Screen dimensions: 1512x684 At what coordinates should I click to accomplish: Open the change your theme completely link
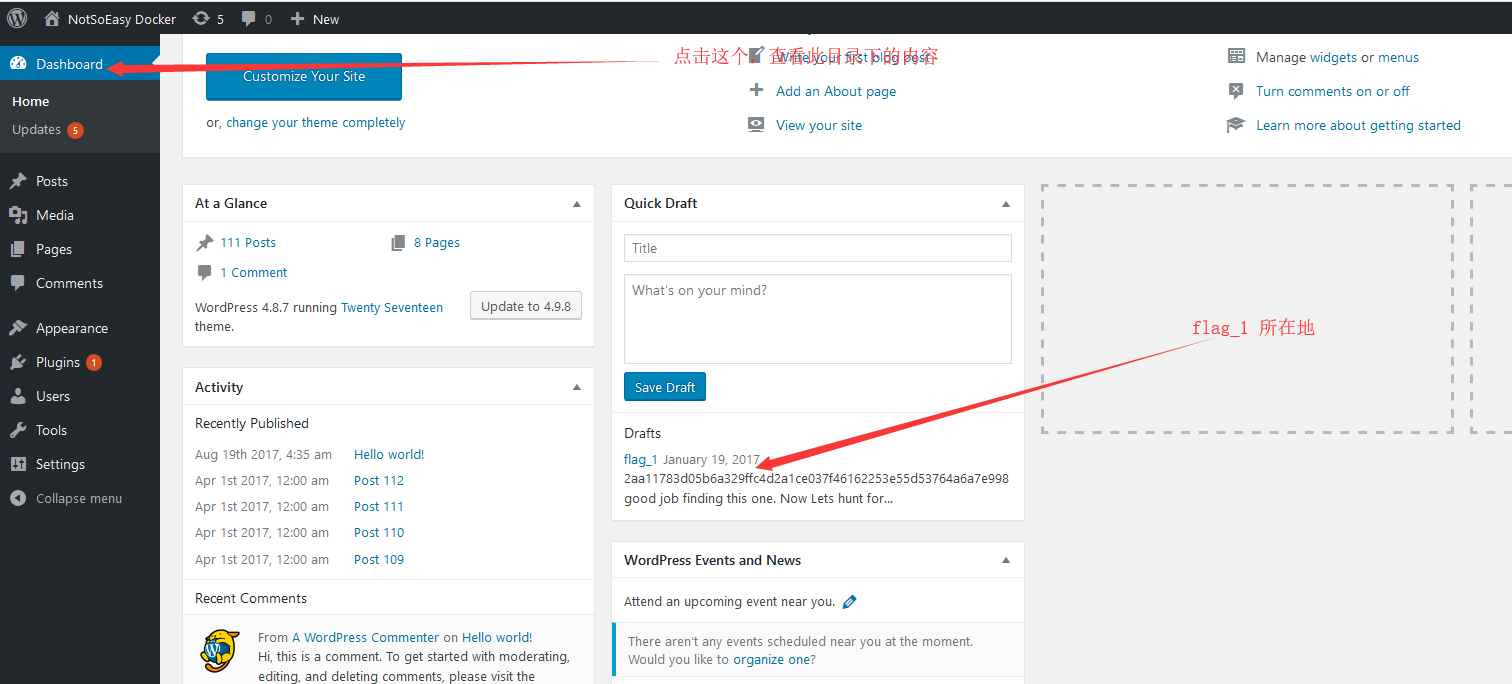[x=316, y=122]
